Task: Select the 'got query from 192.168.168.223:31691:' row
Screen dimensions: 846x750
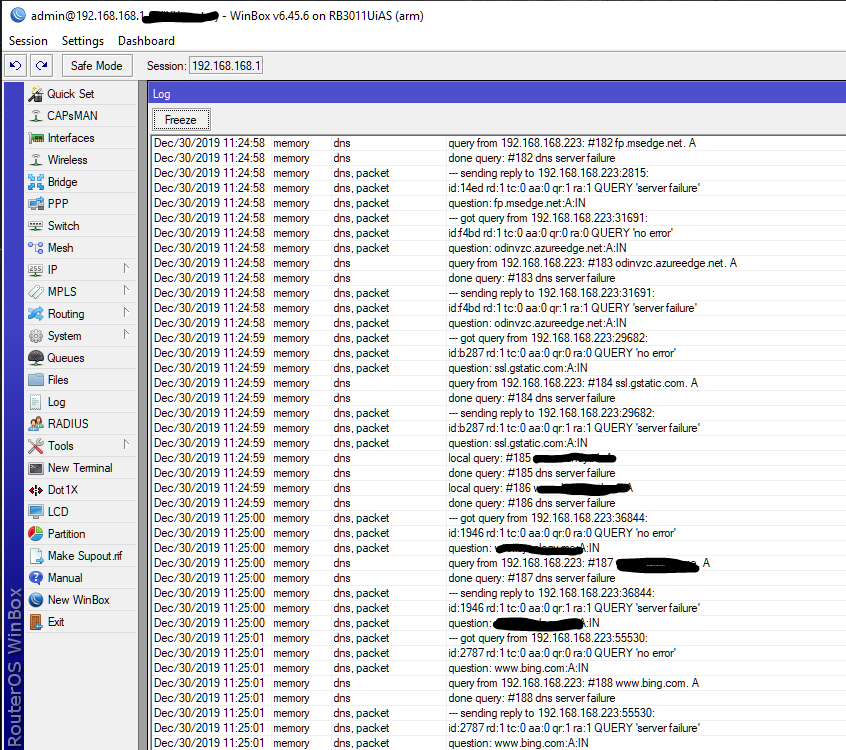Action: [499, 218]
